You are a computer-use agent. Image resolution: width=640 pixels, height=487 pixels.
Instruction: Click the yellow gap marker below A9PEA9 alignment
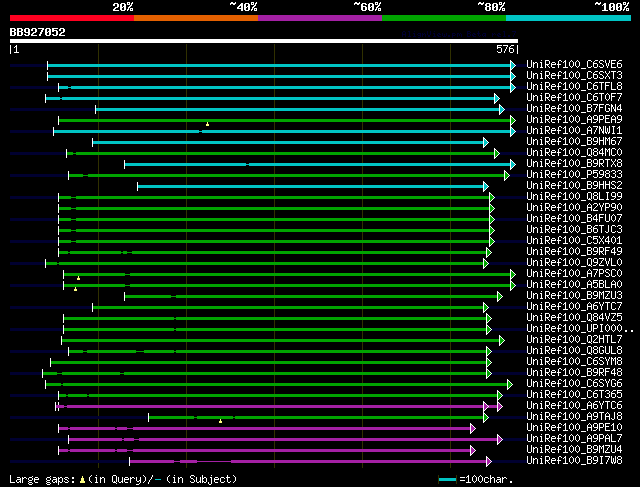click(207, 124)
